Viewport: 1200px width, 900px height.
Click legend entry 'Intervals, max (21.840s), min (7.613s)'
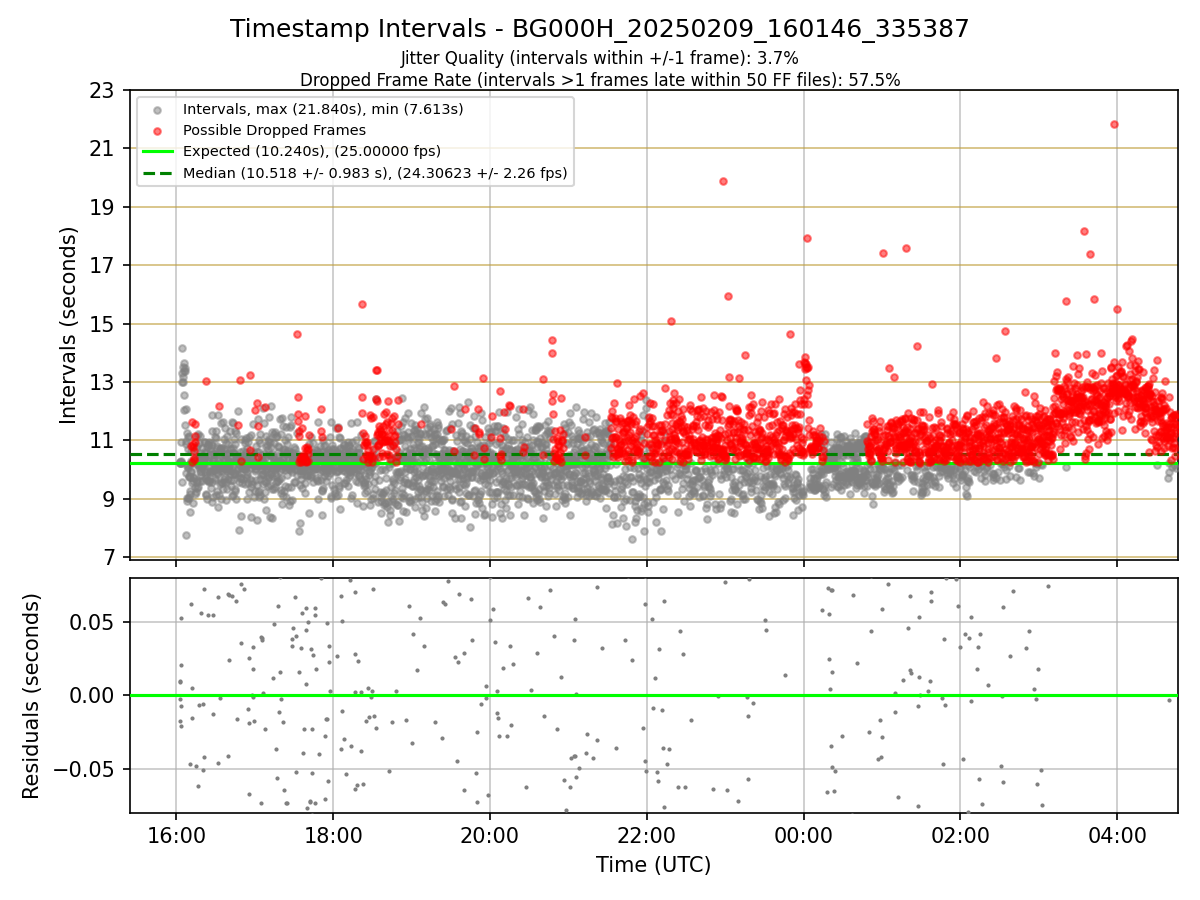click(322, 109)
